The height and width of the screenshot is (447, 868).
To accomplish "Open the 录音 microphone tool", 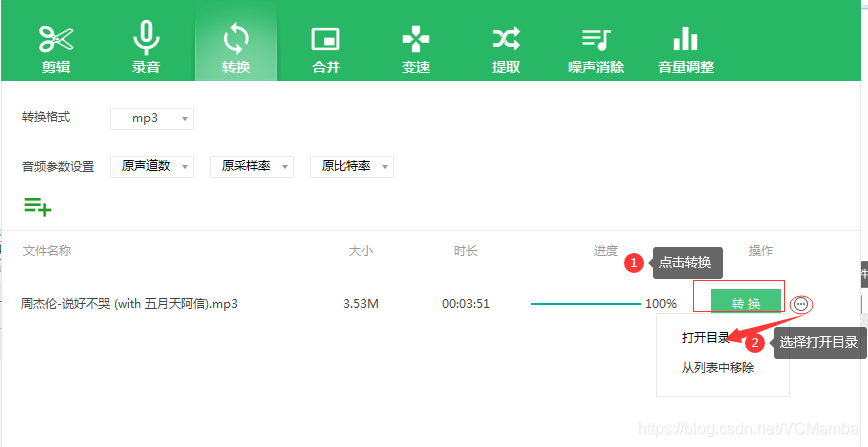I will (146, 49).
